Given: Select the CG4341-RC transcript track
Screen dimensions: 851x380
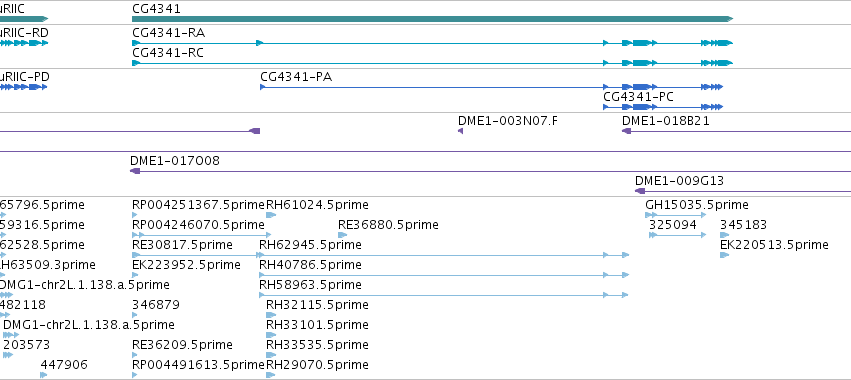Looking at the screenshot, I should [x=433, y=63].
